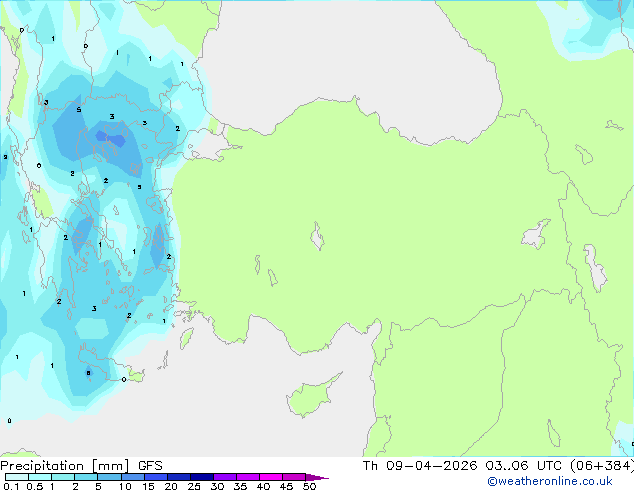Select the 0.5–1 mm legend swatch
The height and width of the screenshot is (490, 634).
click(40, 477)
